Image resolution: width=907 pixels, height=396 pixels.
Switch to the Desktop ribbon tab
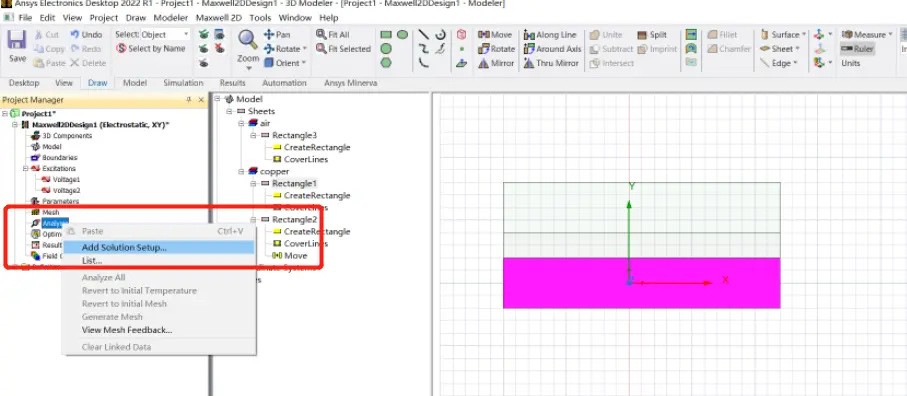click(24, 83)
